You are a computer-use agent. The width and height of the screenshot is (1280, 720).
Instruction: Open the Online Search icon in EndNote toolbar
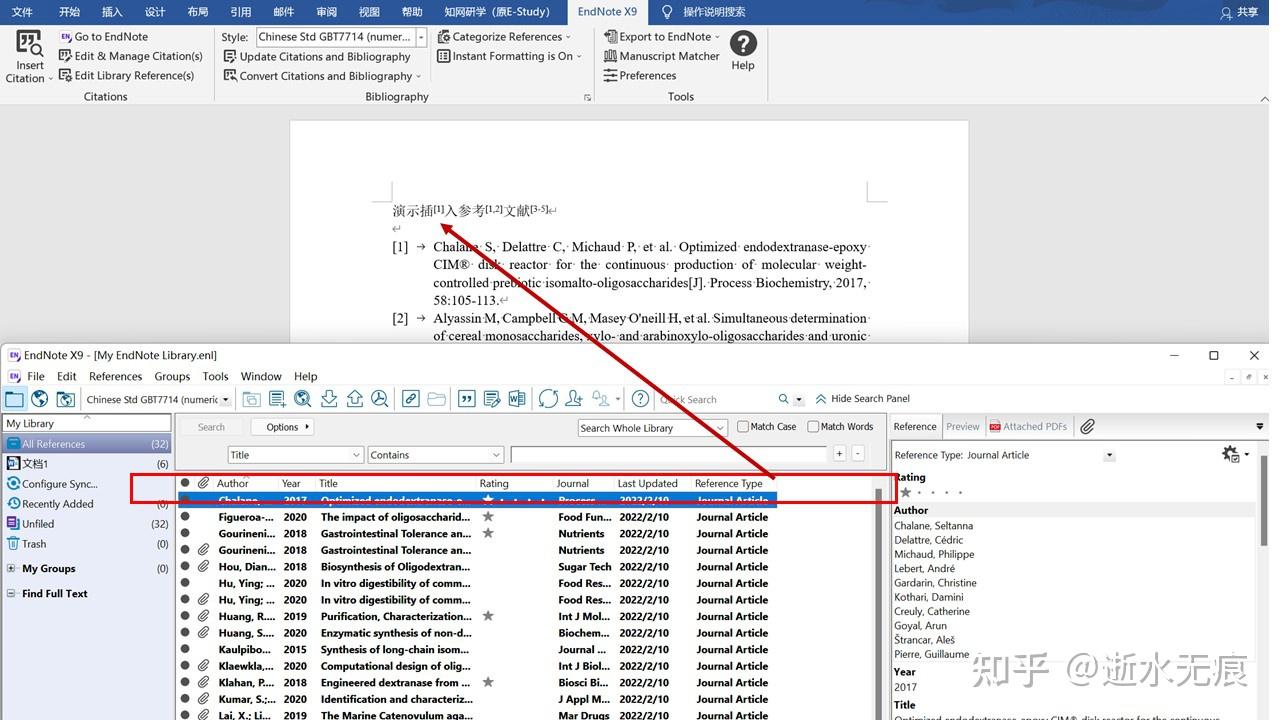click(303, 399)
